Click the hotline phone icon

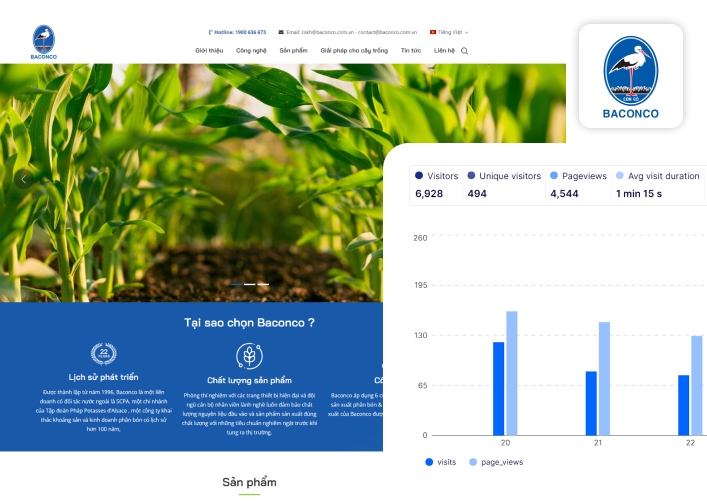[210, 32]
